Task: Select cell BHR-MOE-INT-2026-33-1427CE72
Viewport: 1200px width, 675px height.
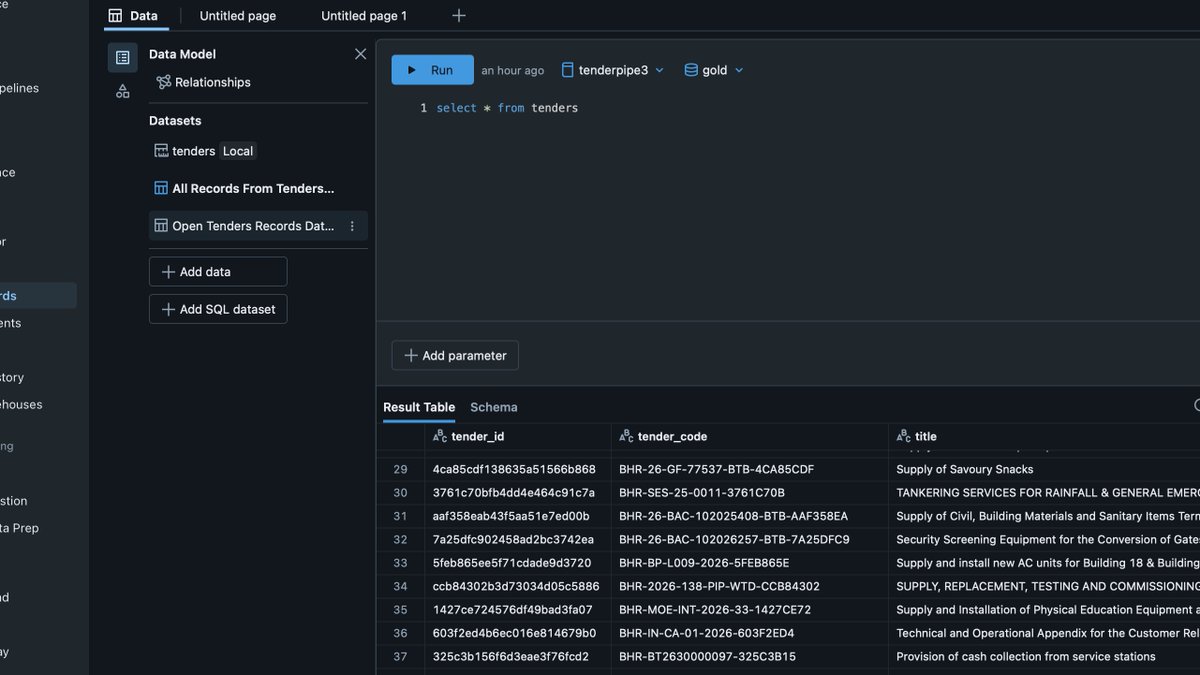Action: pyautogui.click(x=749, y=610)
